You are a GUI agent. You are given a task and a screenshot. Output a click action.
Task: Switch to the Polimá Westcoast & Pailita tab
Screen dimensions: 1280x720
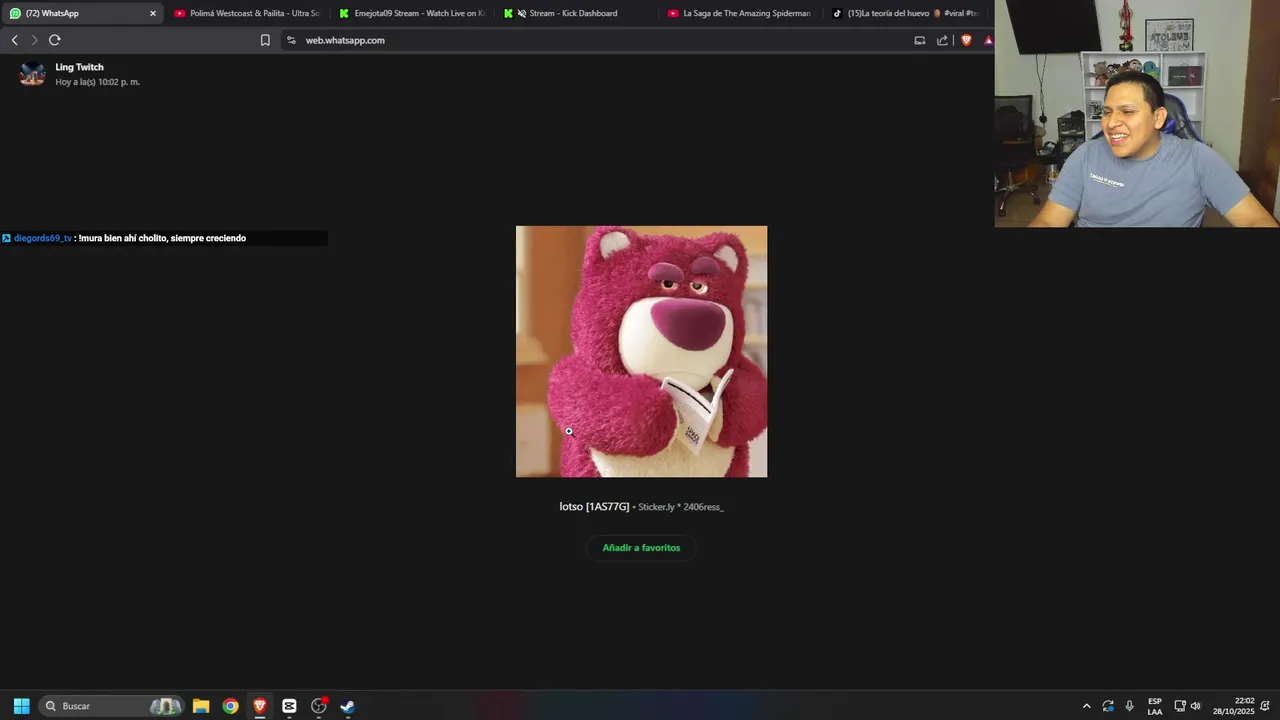247,13
